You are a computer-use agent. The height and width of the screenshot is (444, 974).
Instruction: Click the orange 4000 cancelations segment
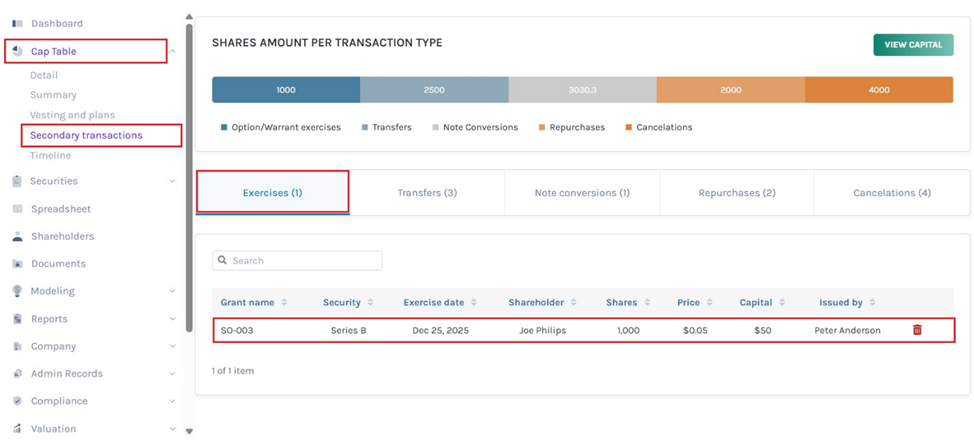click(879, 89)
